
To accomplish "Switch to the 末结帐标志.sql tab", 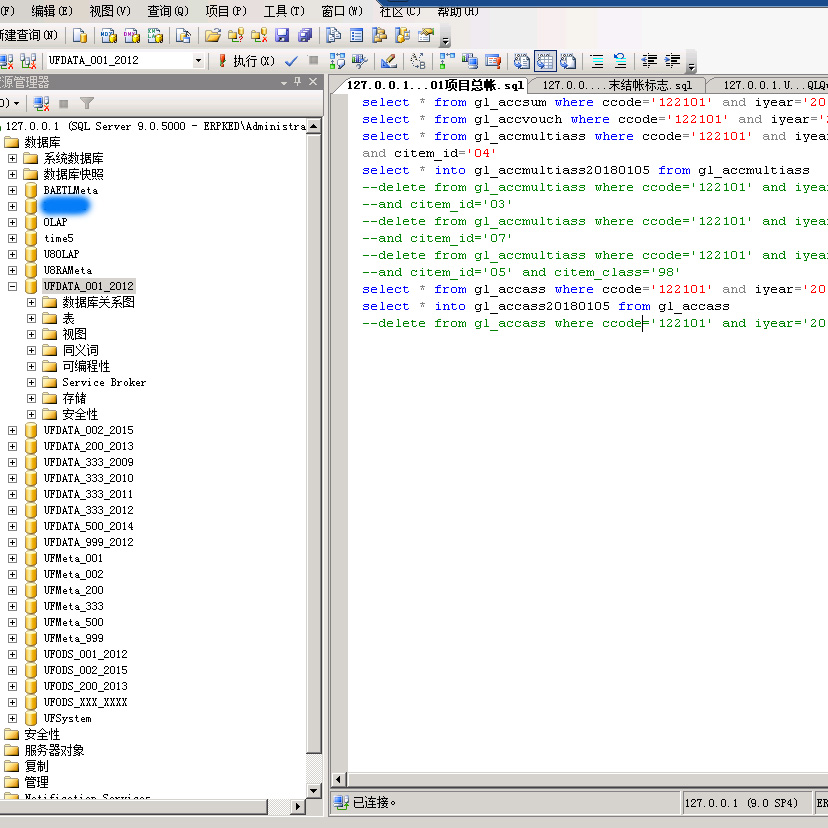I will [x=617, y=86].
